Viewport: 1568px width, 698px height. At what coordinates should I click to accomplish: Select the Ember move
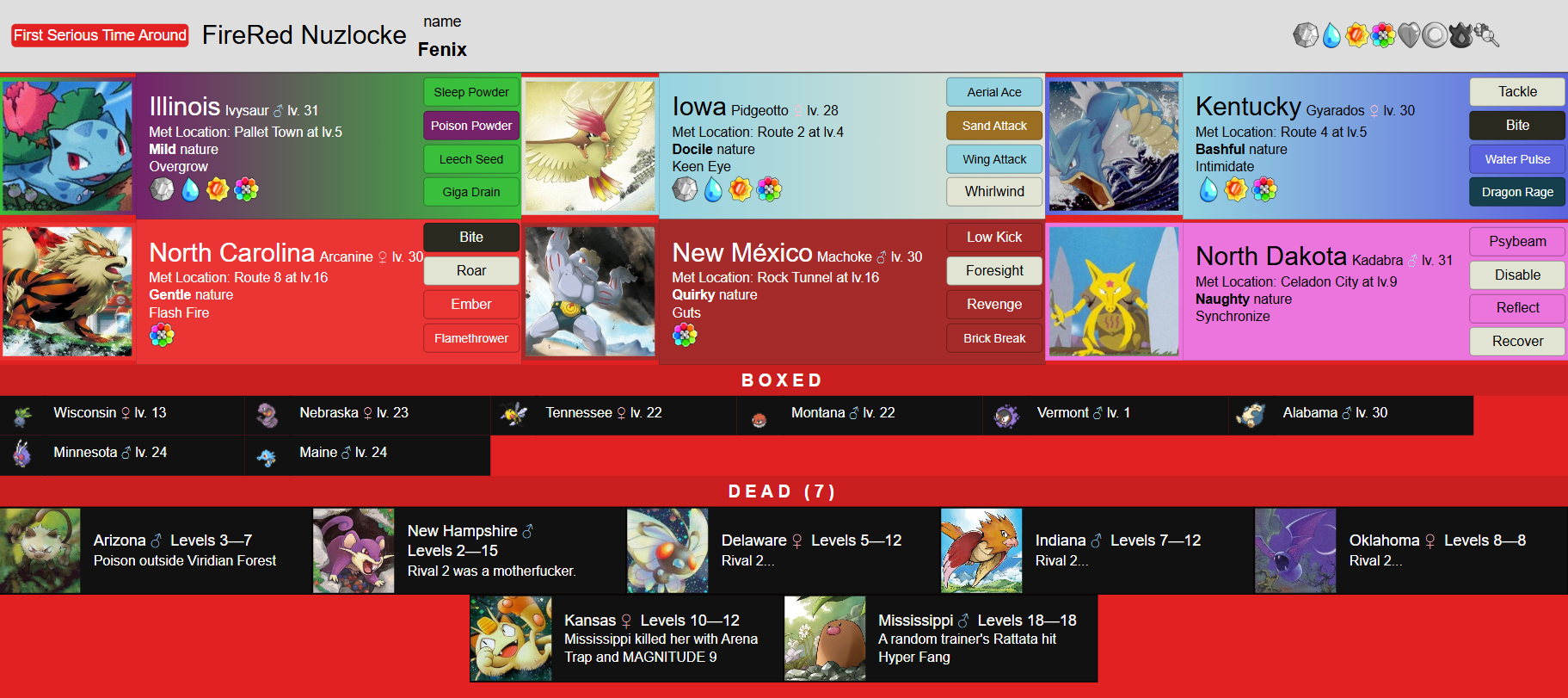(471, 305)
